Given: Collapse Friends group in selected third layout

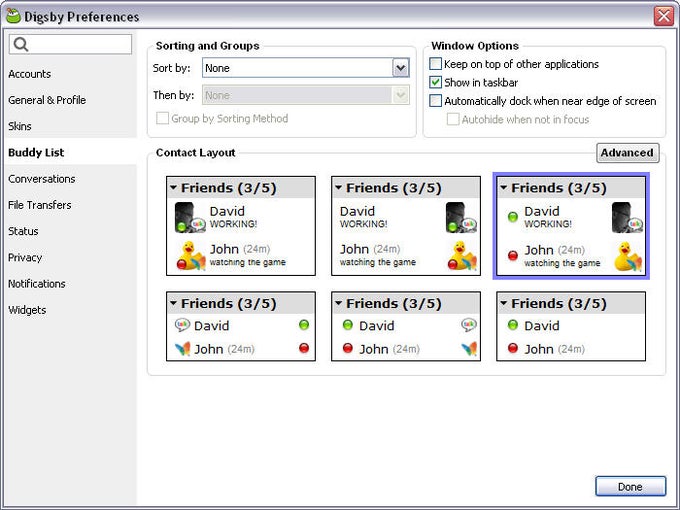Looking at the screenshot, I should 503,188.
